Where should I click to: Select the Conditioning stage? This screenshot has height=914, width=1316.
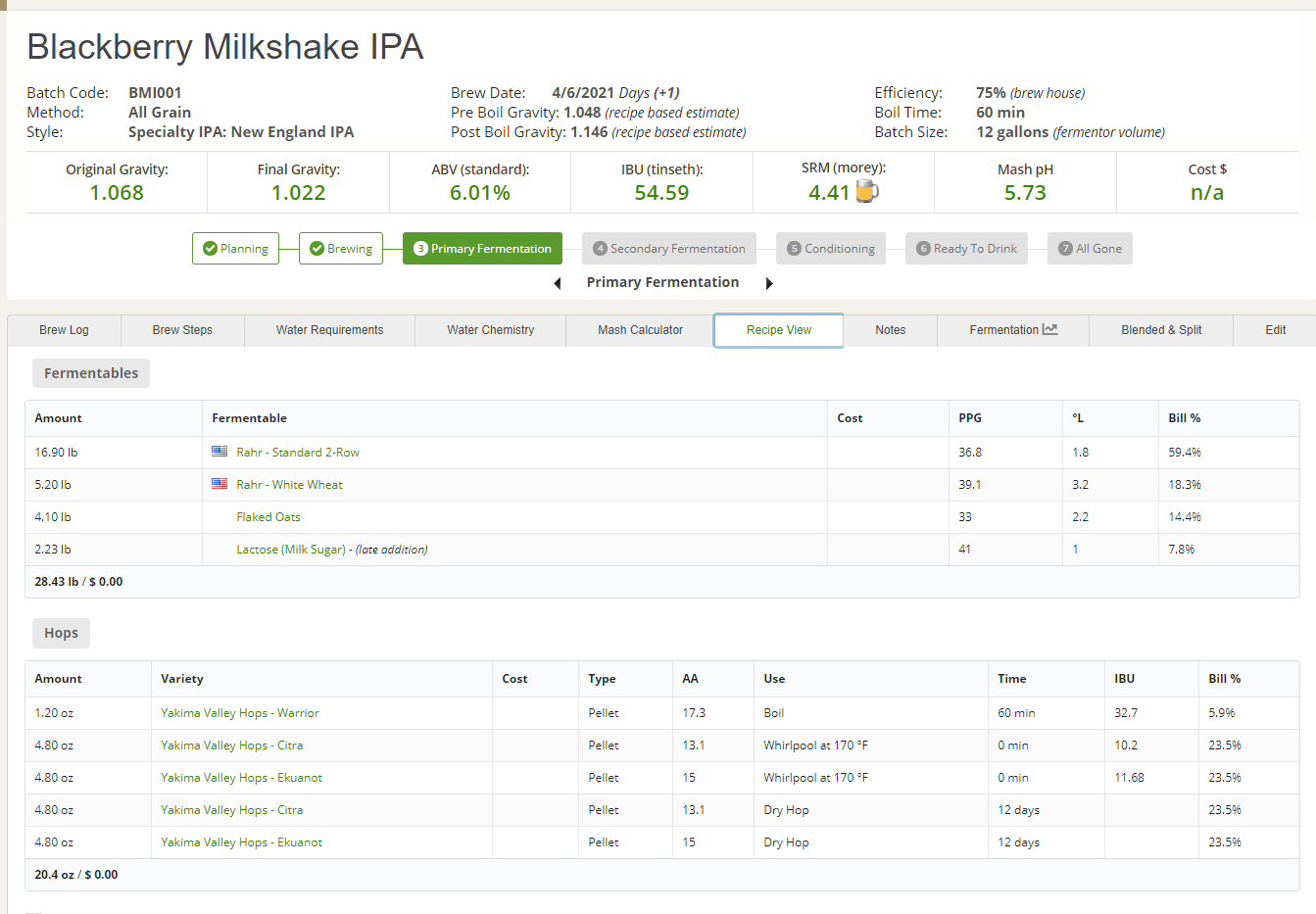[831, 249]
